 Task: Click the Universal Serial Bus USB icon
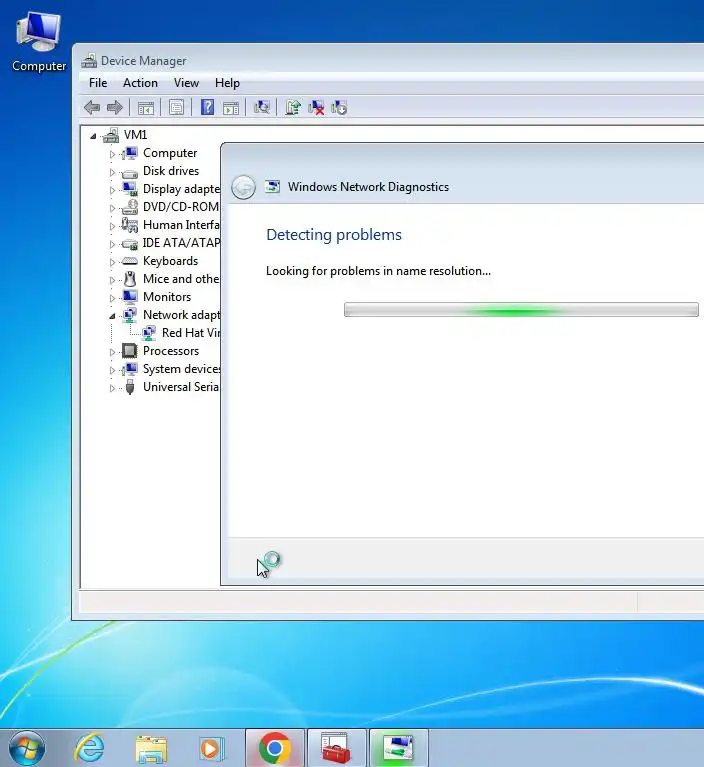click(130, 387)
